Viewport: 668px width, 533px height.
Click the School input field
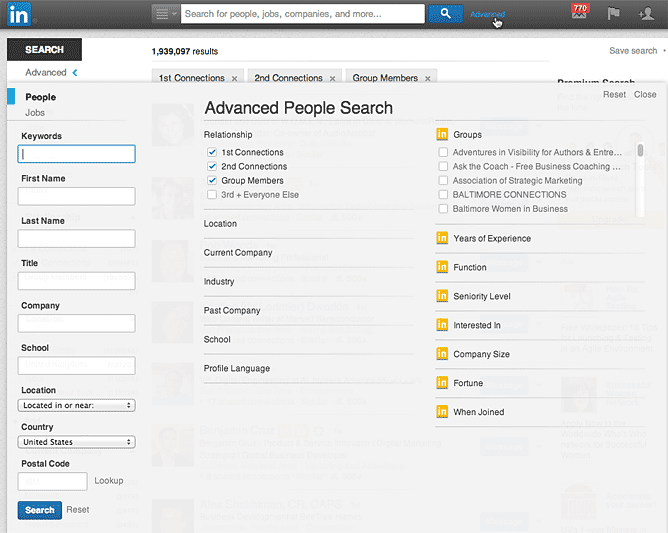coord(77,366)
